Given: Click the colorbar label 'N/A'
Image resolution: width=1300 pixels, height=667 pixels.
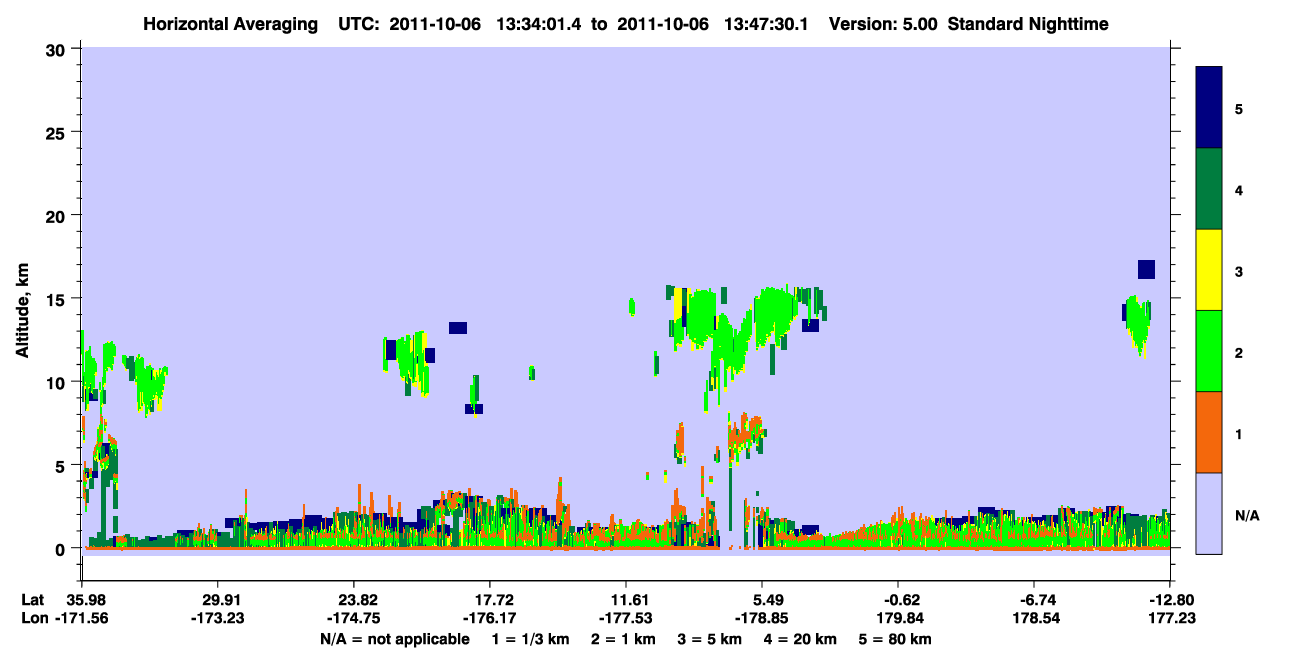Looking at the screenshot, I should (x=1247, y=516).
